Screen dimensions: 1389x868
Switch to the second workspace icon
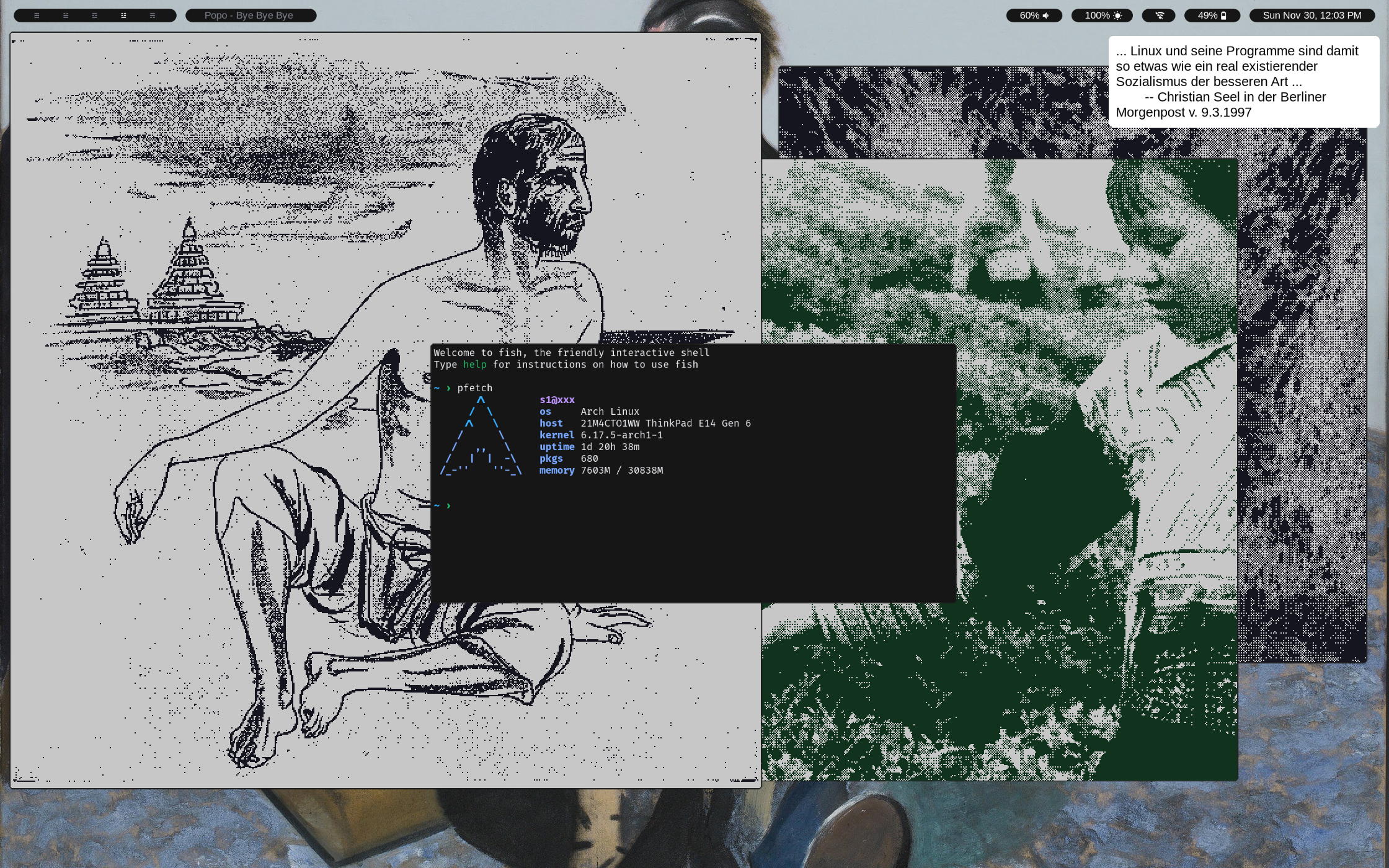66,15
